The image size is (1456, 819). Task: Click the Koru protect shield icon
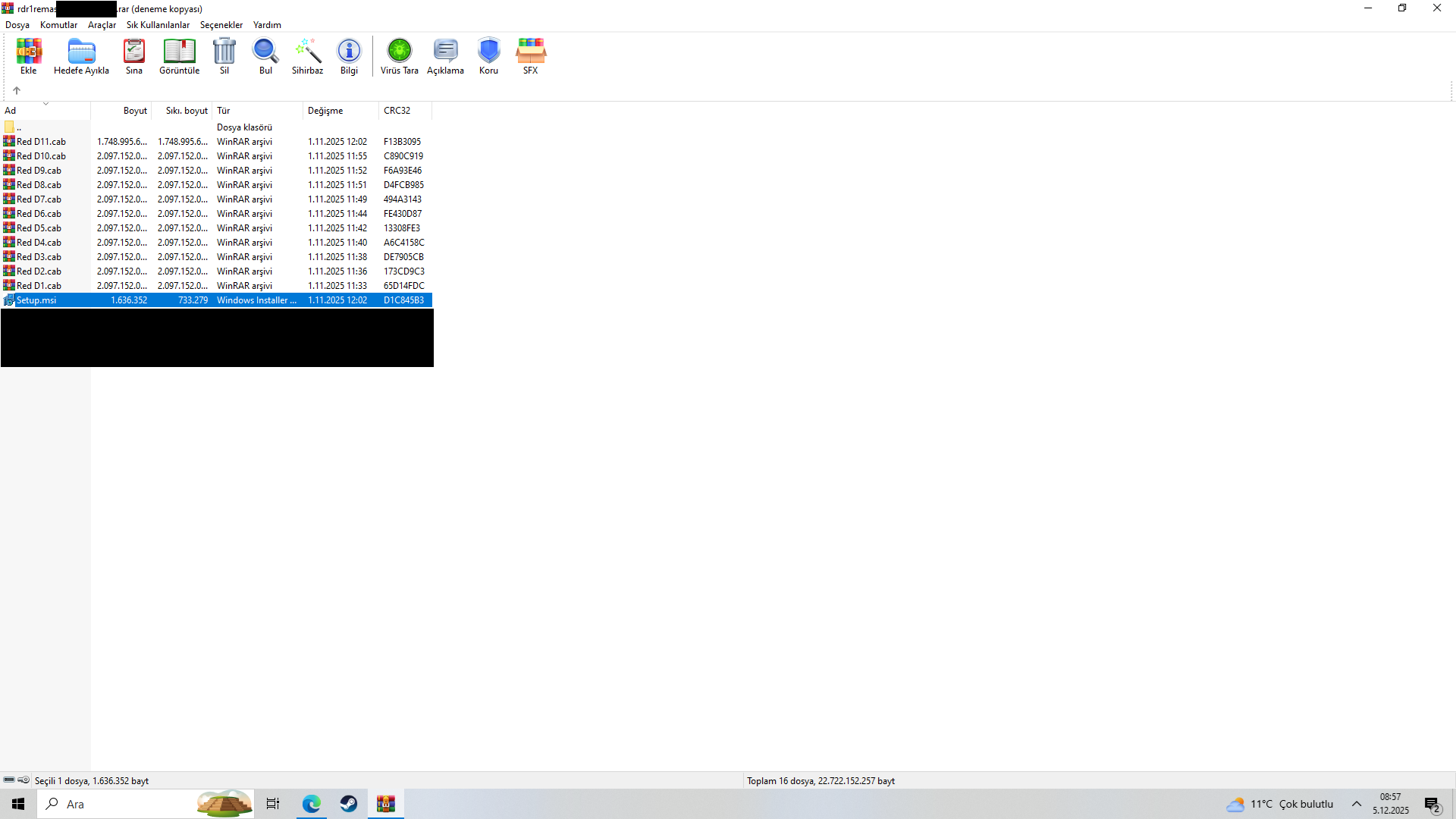[488, 52]
